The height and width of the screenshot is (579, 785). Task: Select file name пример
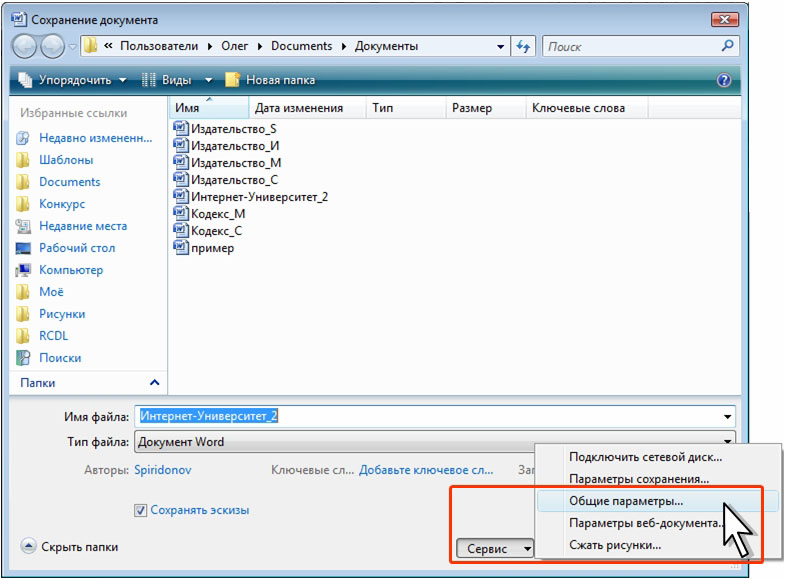(x=213, y=248)
